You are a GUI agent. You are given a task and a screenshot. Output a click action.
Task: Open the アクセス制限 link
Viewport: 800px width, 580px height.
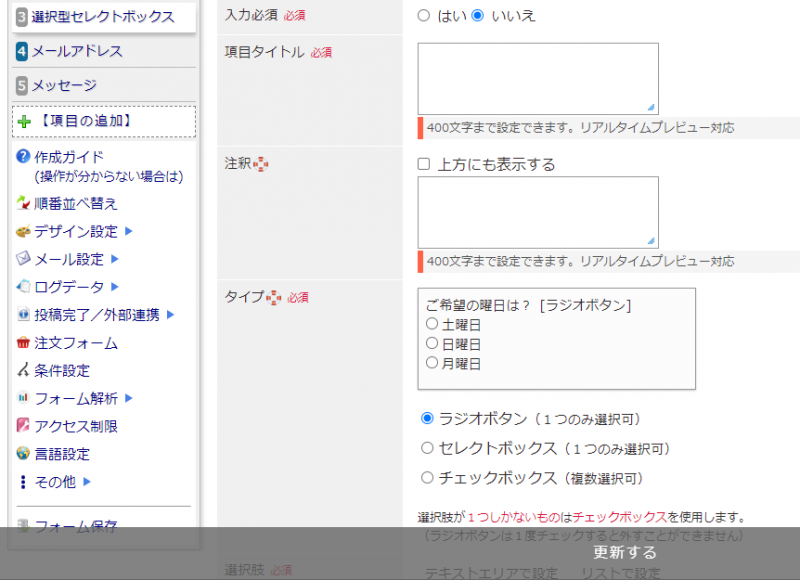click(x=76, y=426)
